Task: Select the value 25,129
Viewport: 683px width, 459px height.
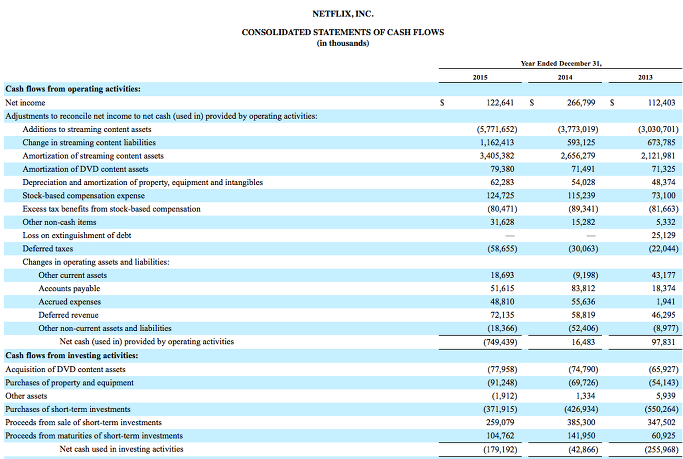Action: (x=664, y=236)
